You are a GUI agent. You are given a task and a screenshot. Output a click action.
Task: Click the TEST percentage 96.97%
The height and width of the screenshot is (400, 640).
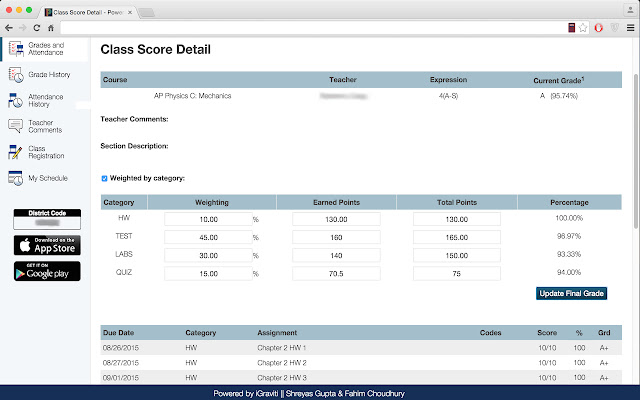pyautogui.click(x=569, y=236)
